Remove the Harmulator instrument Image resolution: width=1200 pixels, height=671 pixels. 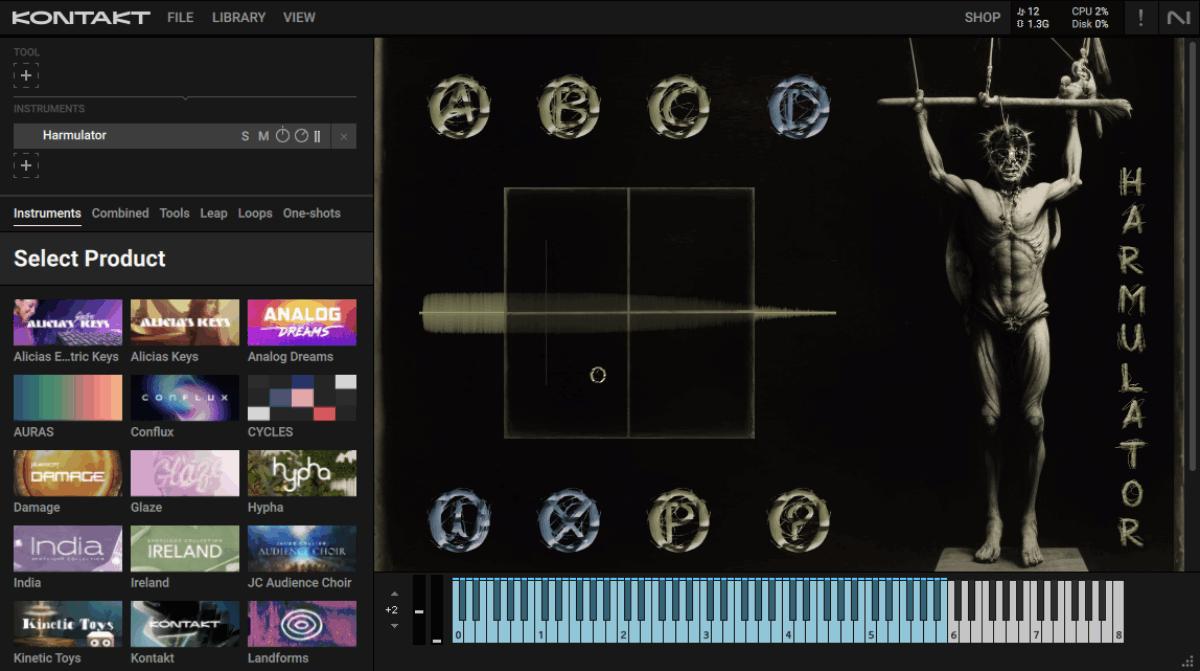(x=343, y=136)
